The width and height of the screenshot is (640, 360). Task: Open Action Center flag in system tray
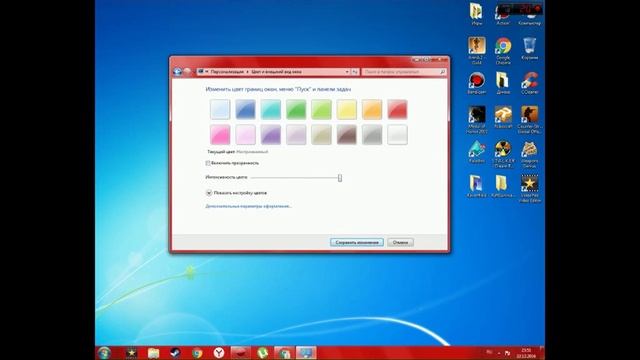(x=508, y=353)
